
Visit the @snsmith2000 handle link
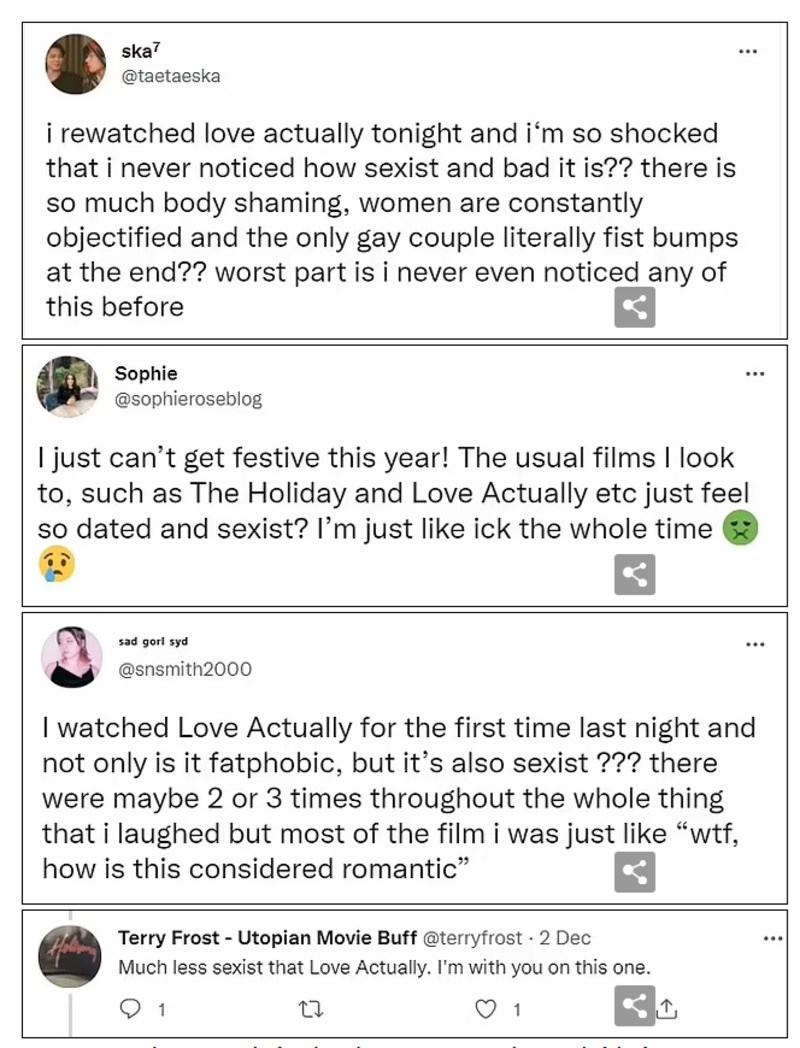(x=185, y=669)
